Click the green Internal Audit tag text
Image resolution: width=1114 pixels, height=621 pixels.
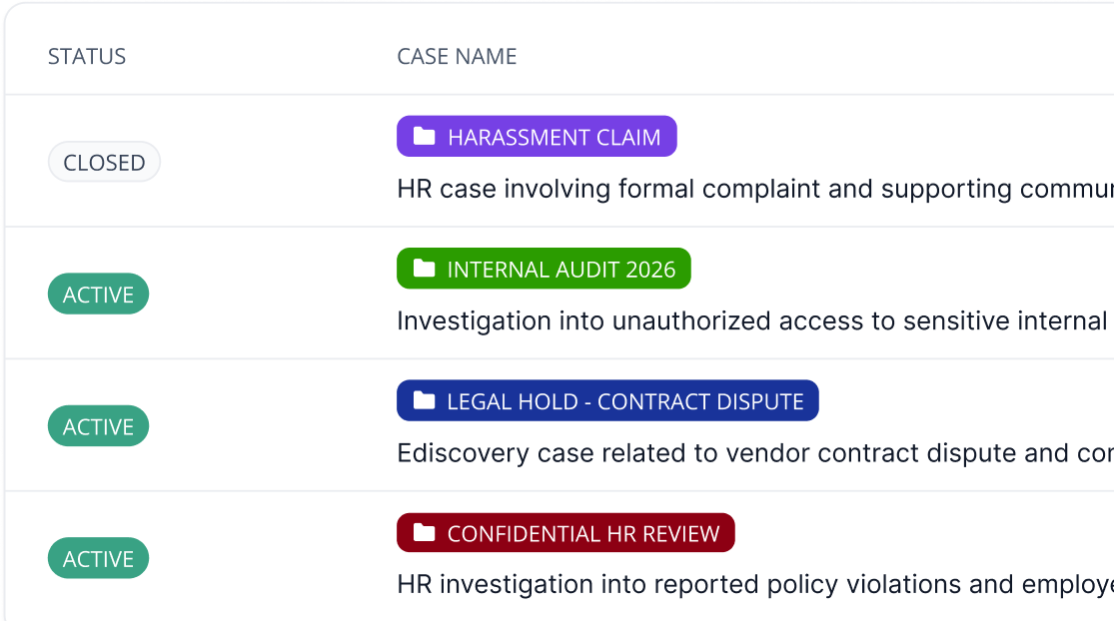click(x=561, y=269)
